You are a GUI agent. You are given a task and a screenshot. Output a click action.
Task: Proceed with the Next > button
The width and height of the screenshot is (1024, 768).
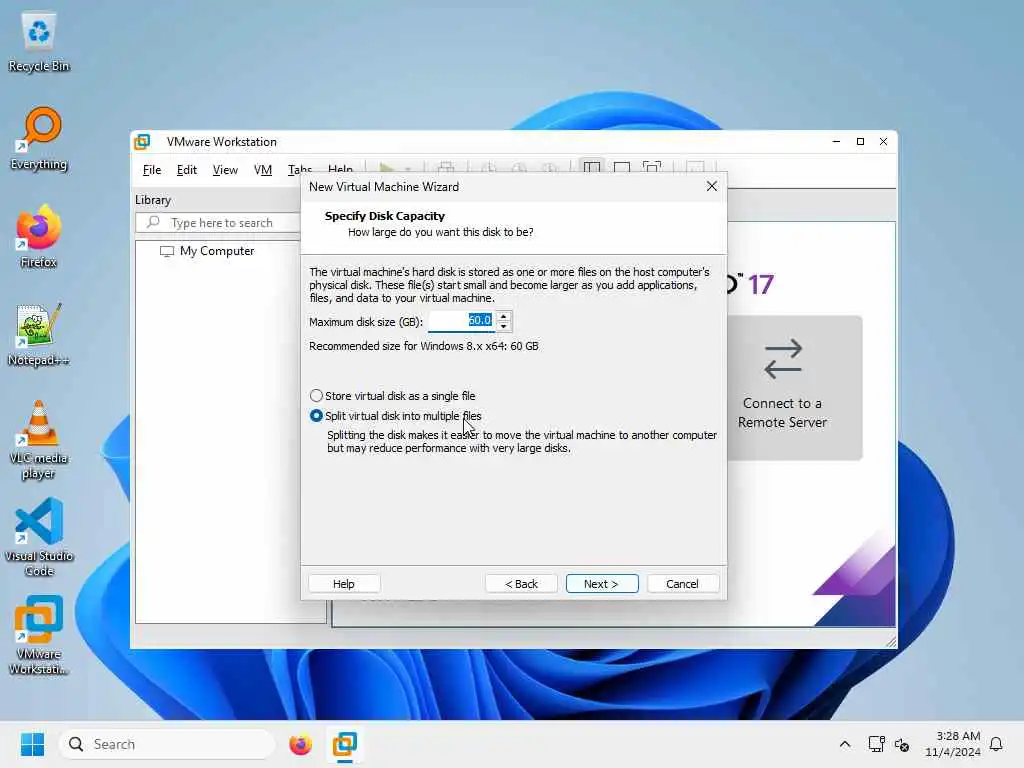[601, 584]
